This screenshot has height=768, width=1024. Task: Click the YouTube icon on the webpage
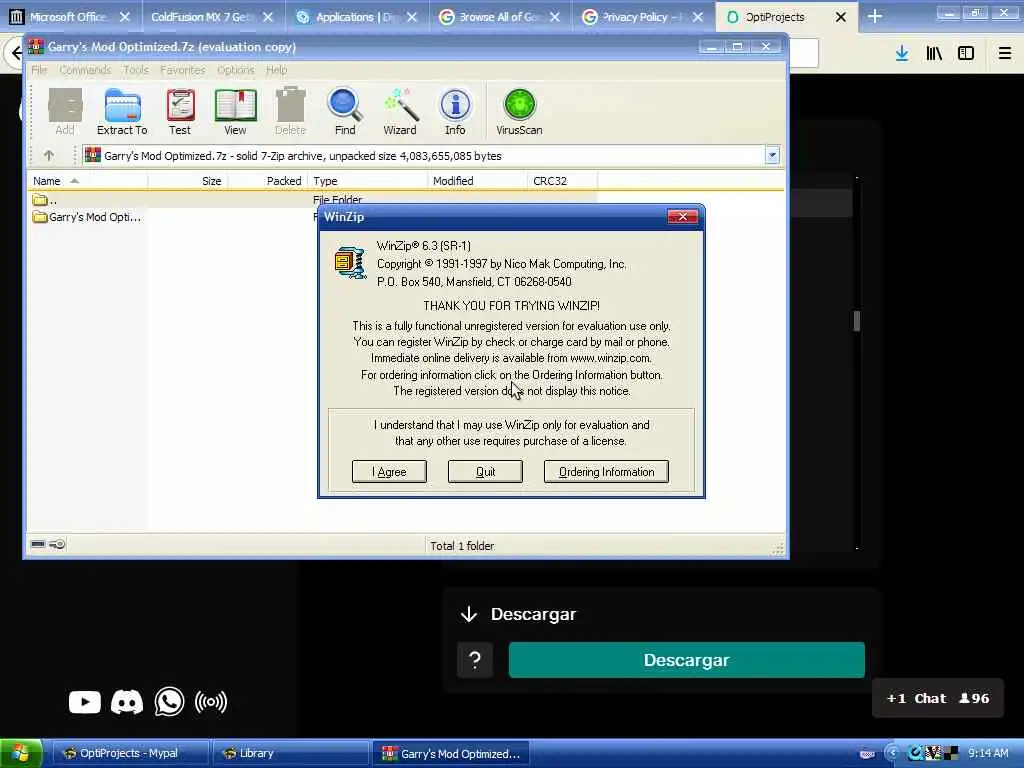(85, 702)
